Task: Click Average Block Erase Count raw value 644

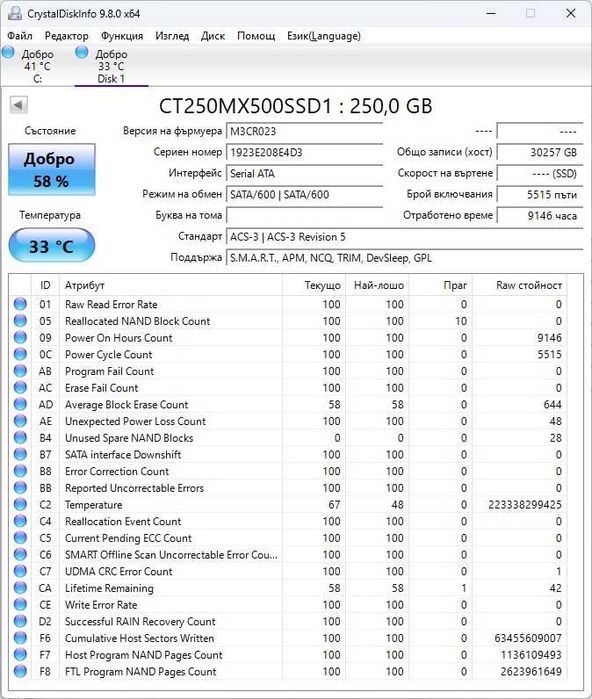Action: 552,404
